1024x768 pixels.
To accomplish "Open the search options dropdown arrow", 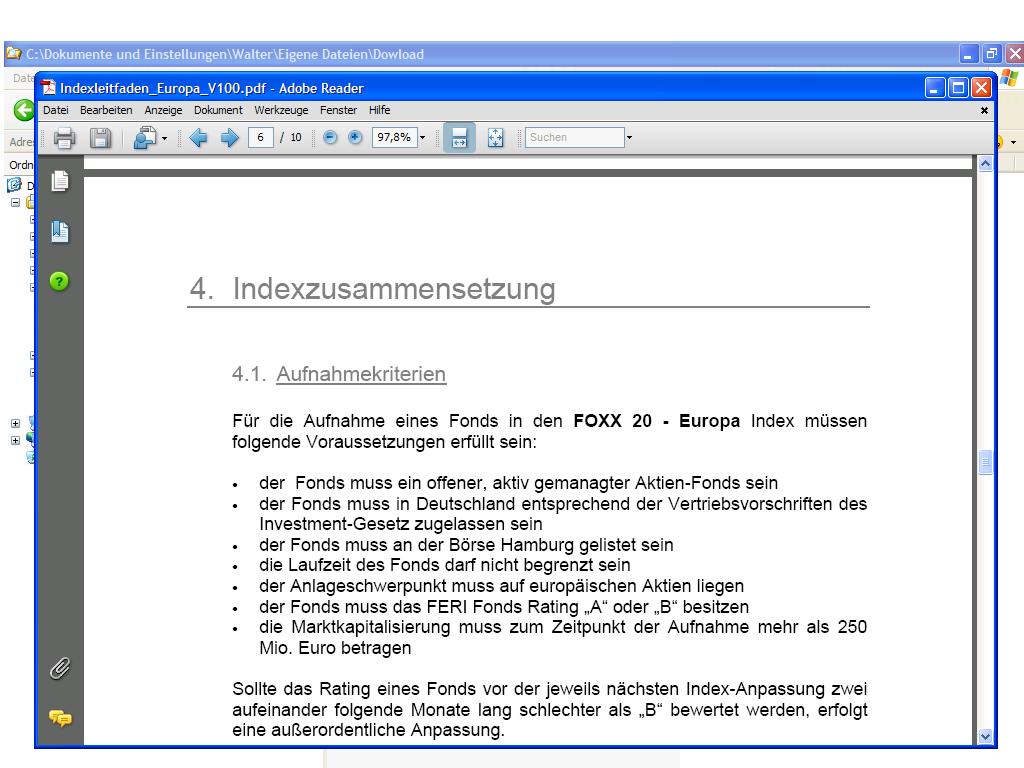I will [x=630, y=138].
